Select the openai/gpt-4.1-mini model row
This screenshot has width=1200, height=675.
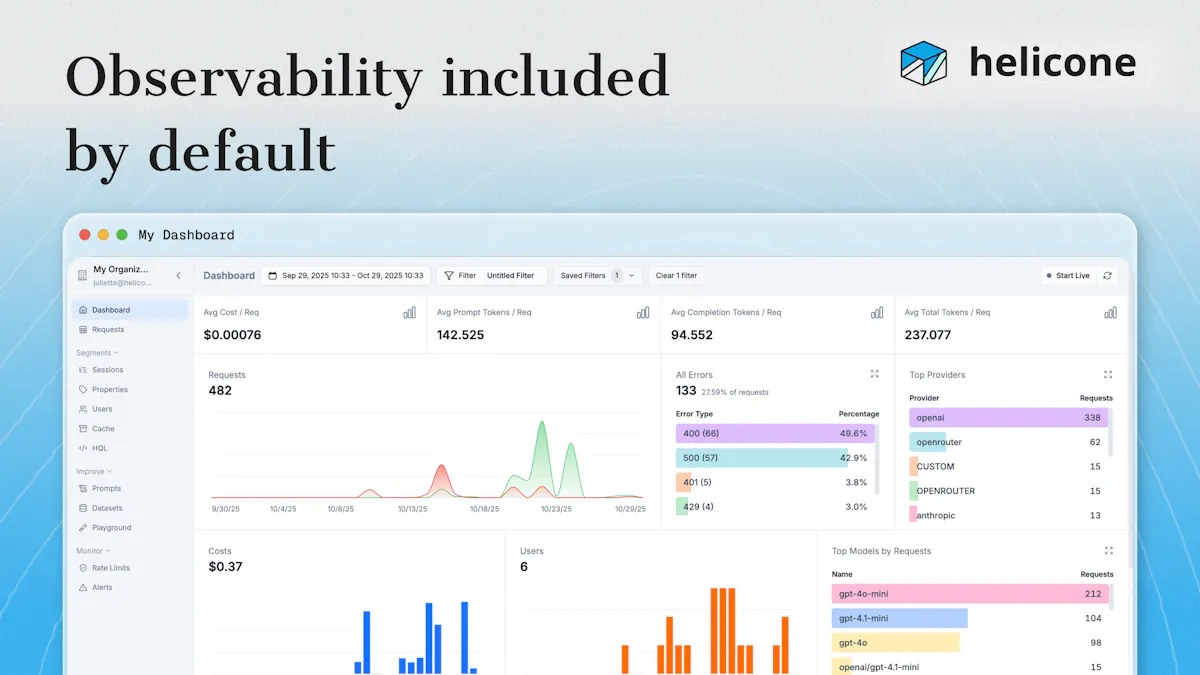[x=969, y=667]
